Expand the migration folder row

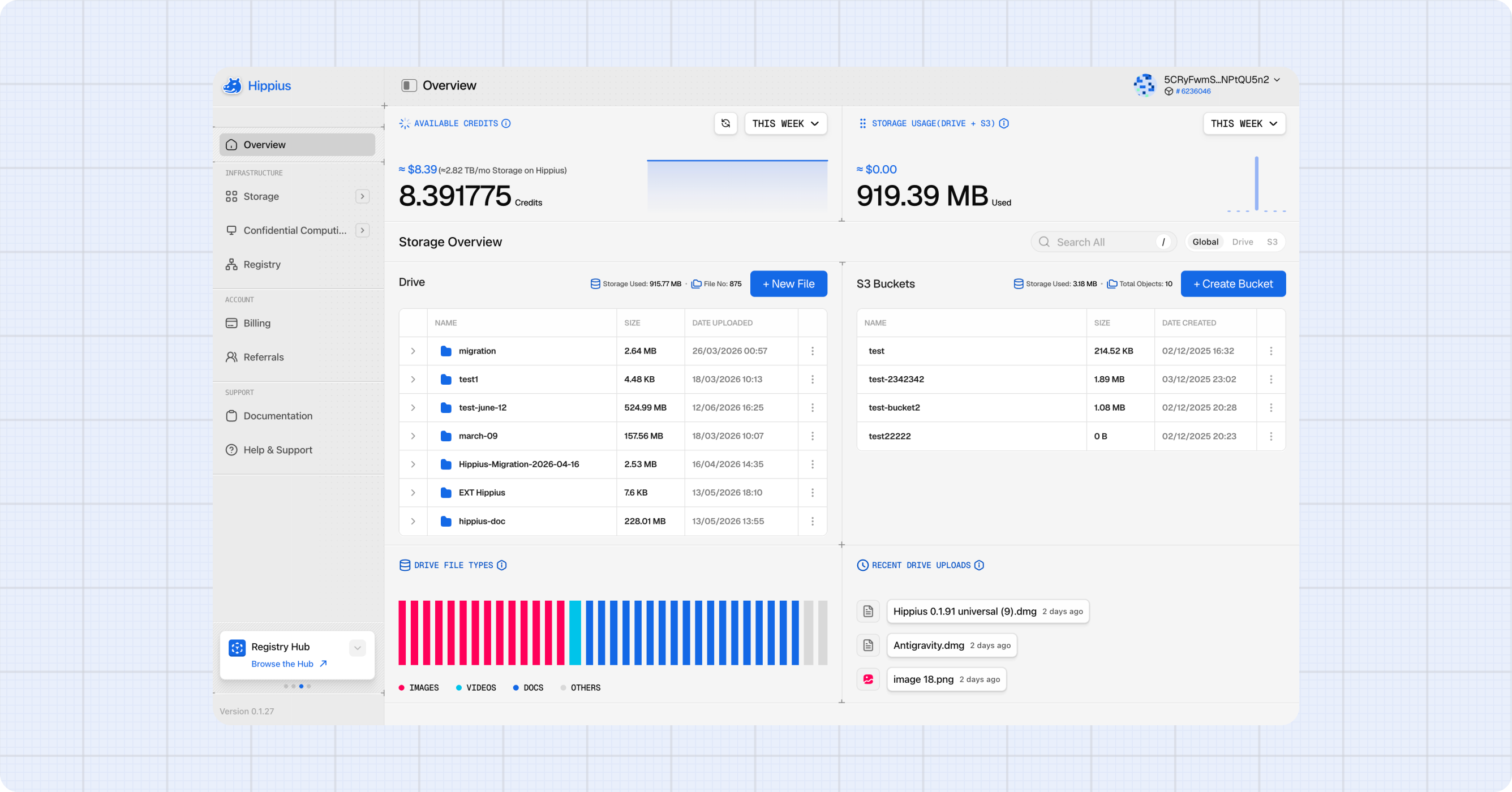413,351
